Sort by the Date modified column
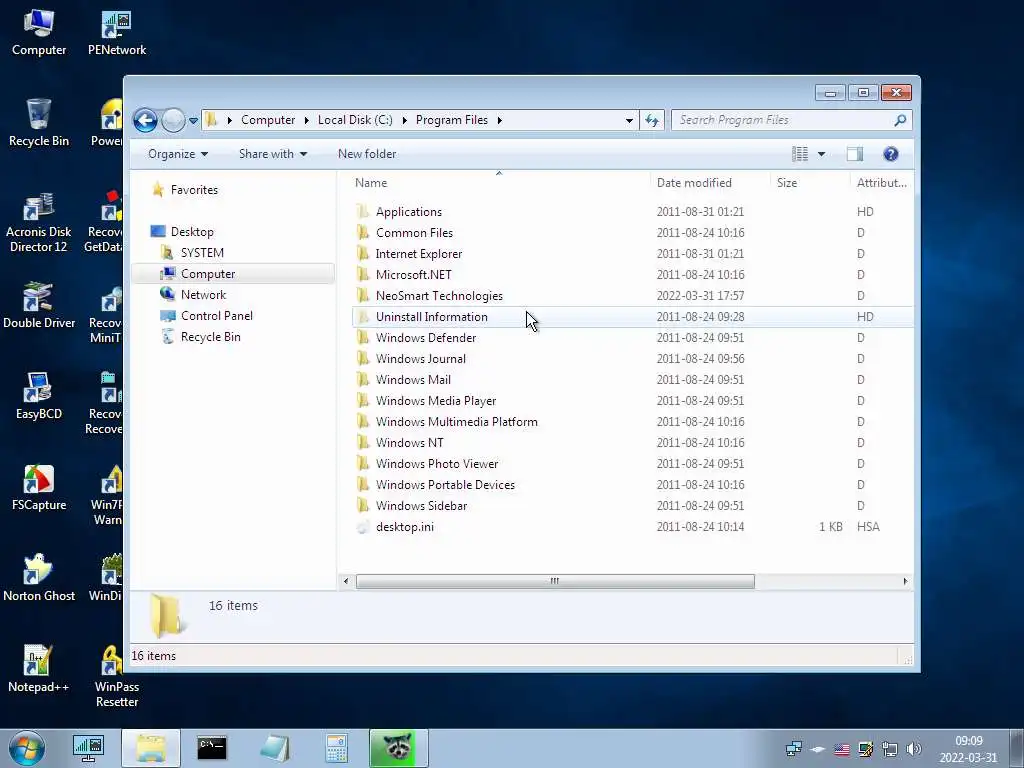1024x768 pixels. coord(711,183)
